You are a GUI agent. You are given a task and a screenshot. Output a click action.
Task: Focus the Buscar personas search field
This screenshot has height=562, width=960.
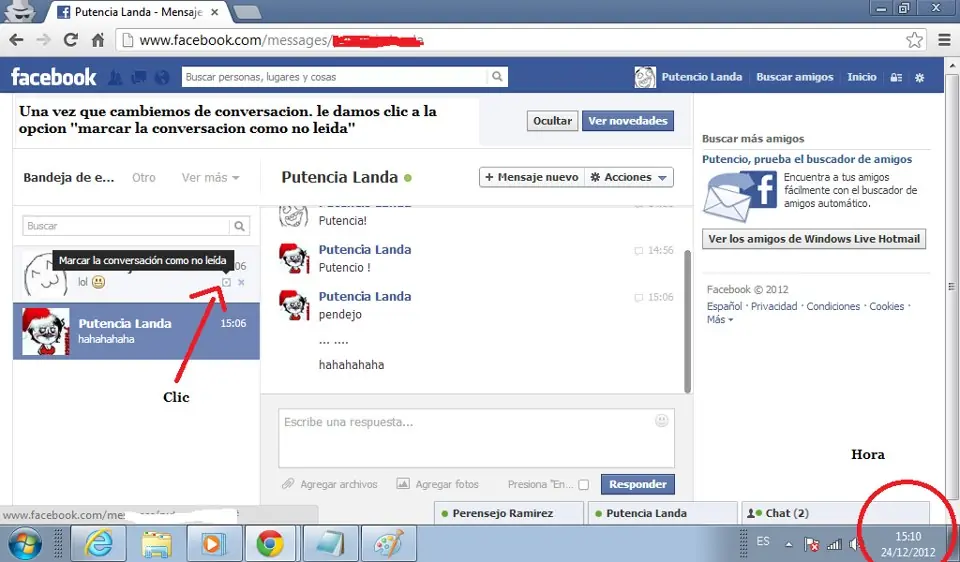pos(335,77)
